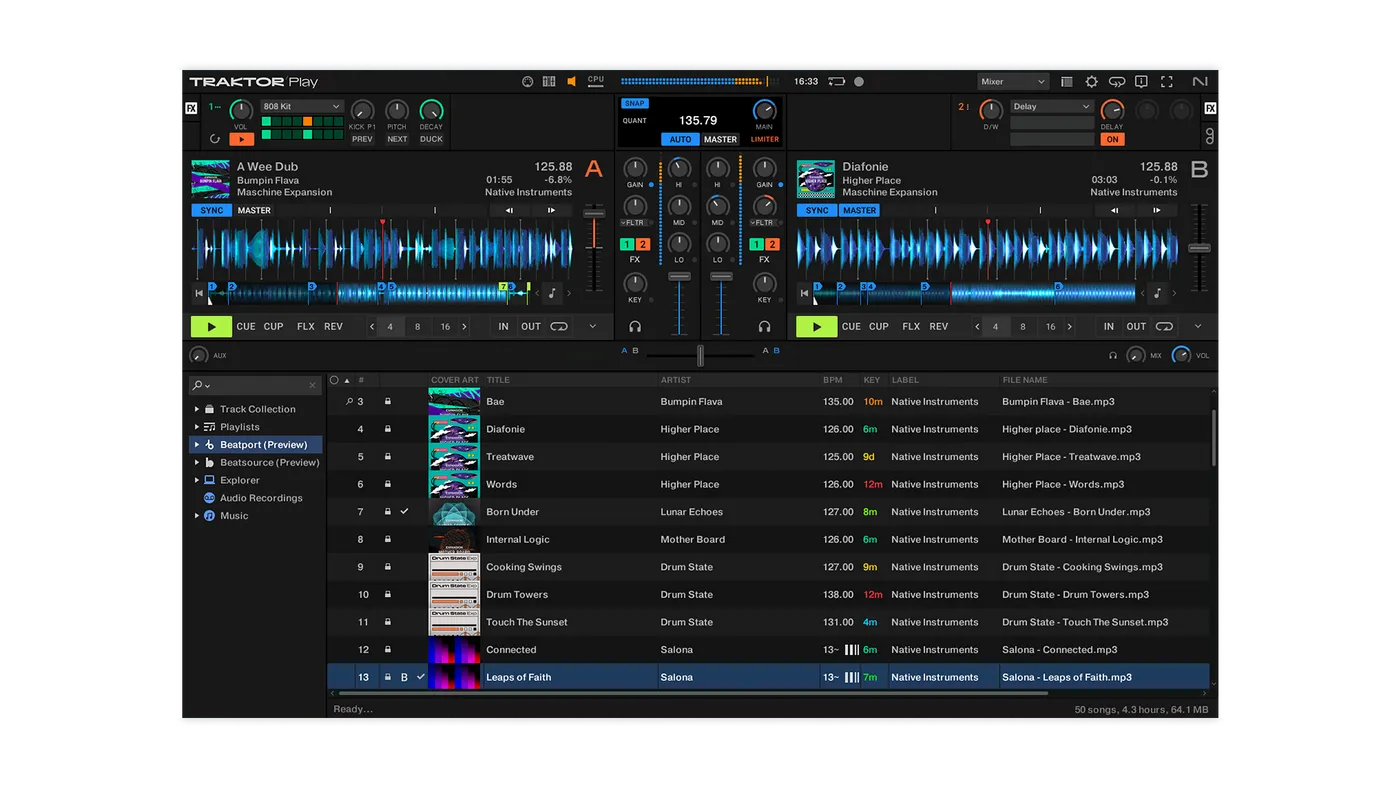Click Deck A channel volume fader

[x=679, y=276]
